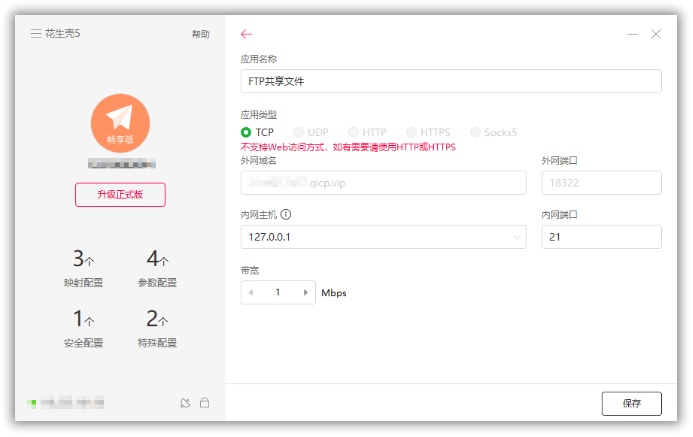The height and width of the screenshot is (437, 693).
Task: Minimize the window
Action: click(x=632, y=34)
